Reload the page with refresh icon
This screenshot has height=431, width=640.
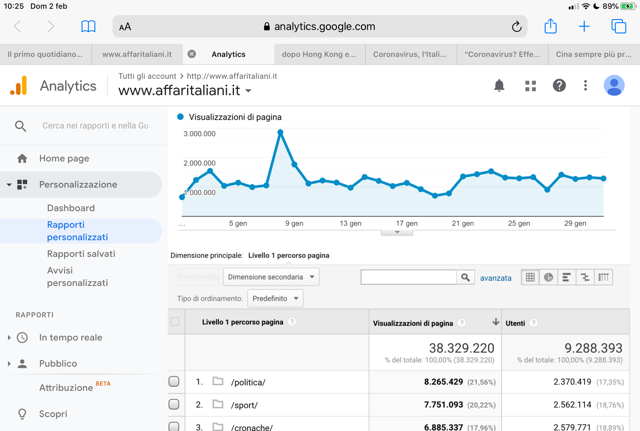click(516, 27)
